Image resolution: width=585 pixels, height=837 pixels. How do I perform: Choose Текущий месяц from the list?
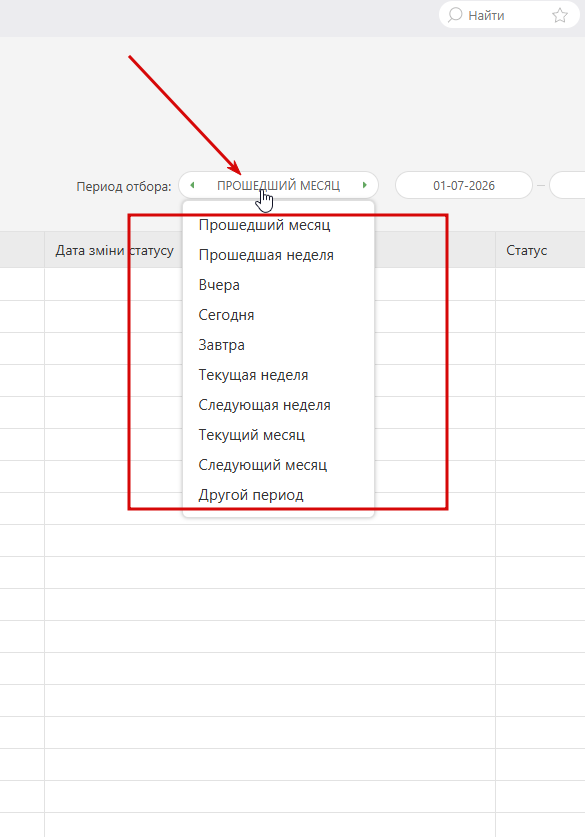click(251, 435)
